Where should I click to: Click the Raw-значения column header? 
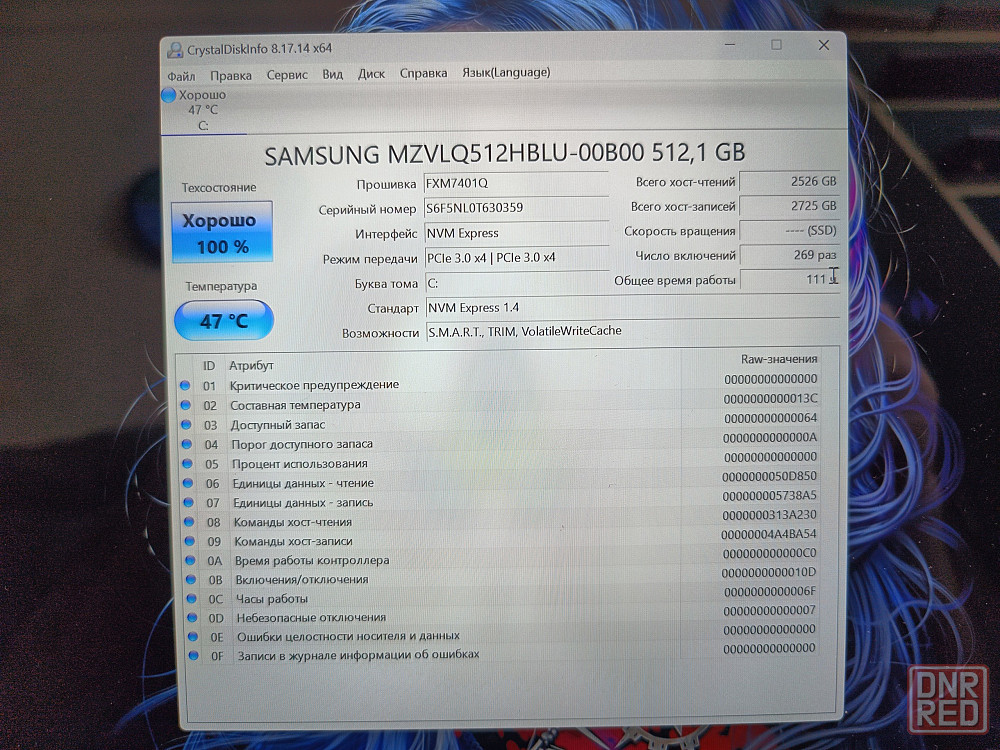pyautogui.click(x=779, y=359)
